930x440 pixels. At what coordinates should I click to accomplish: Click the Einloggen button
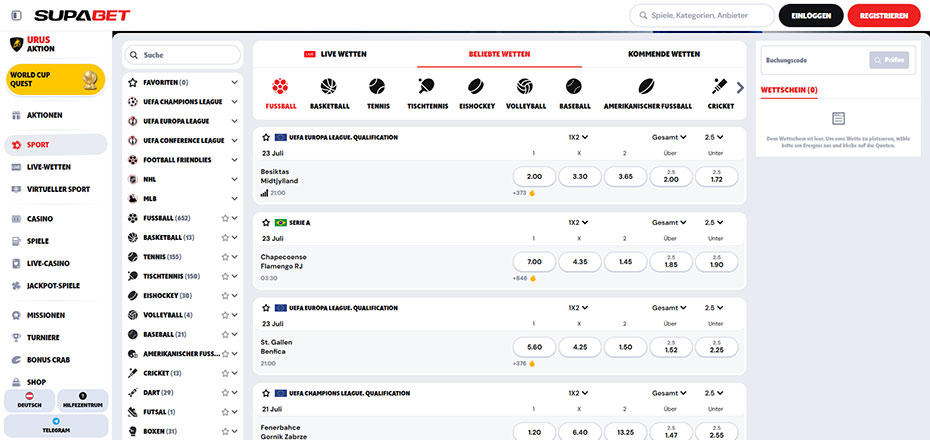[x=811, y=15]
